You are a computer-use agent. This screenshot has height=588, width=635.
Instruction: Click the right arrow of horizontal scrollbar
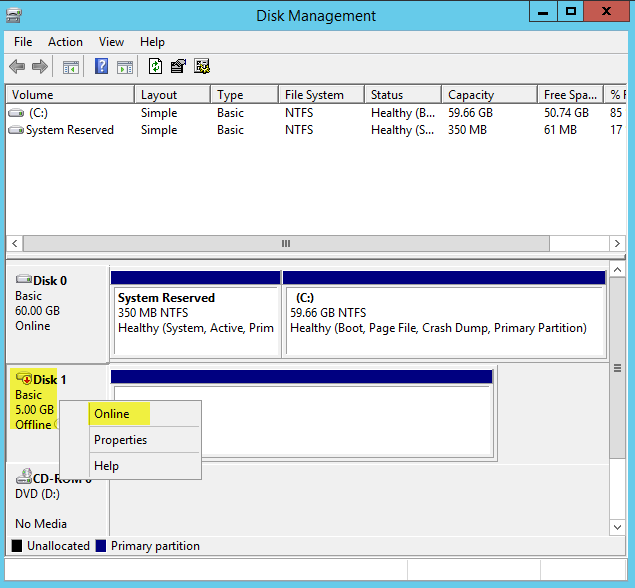pyautogui.click(x=617, y=243)
